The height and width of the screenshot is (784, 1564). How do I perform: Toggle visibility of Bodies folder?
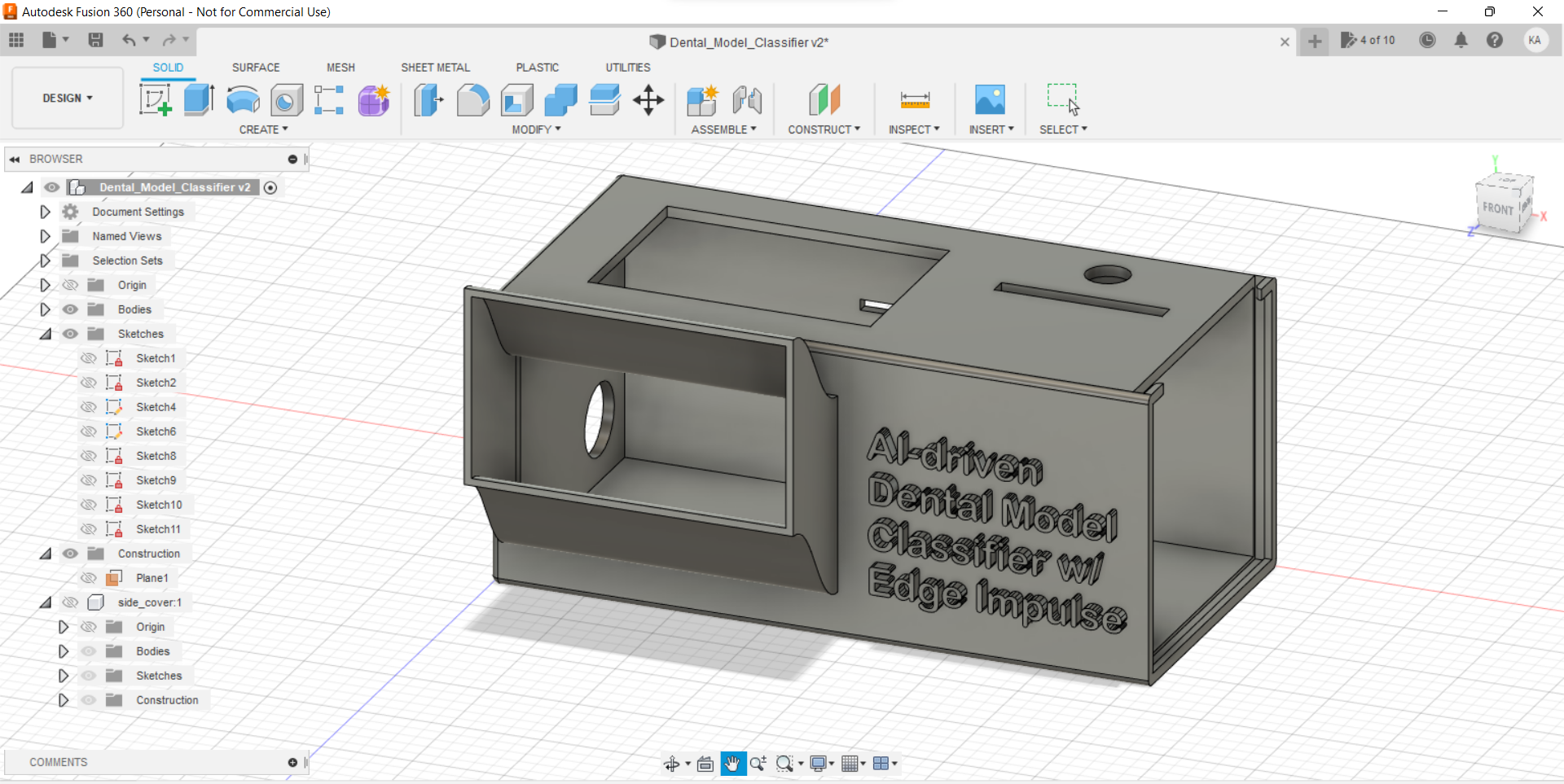71,309
